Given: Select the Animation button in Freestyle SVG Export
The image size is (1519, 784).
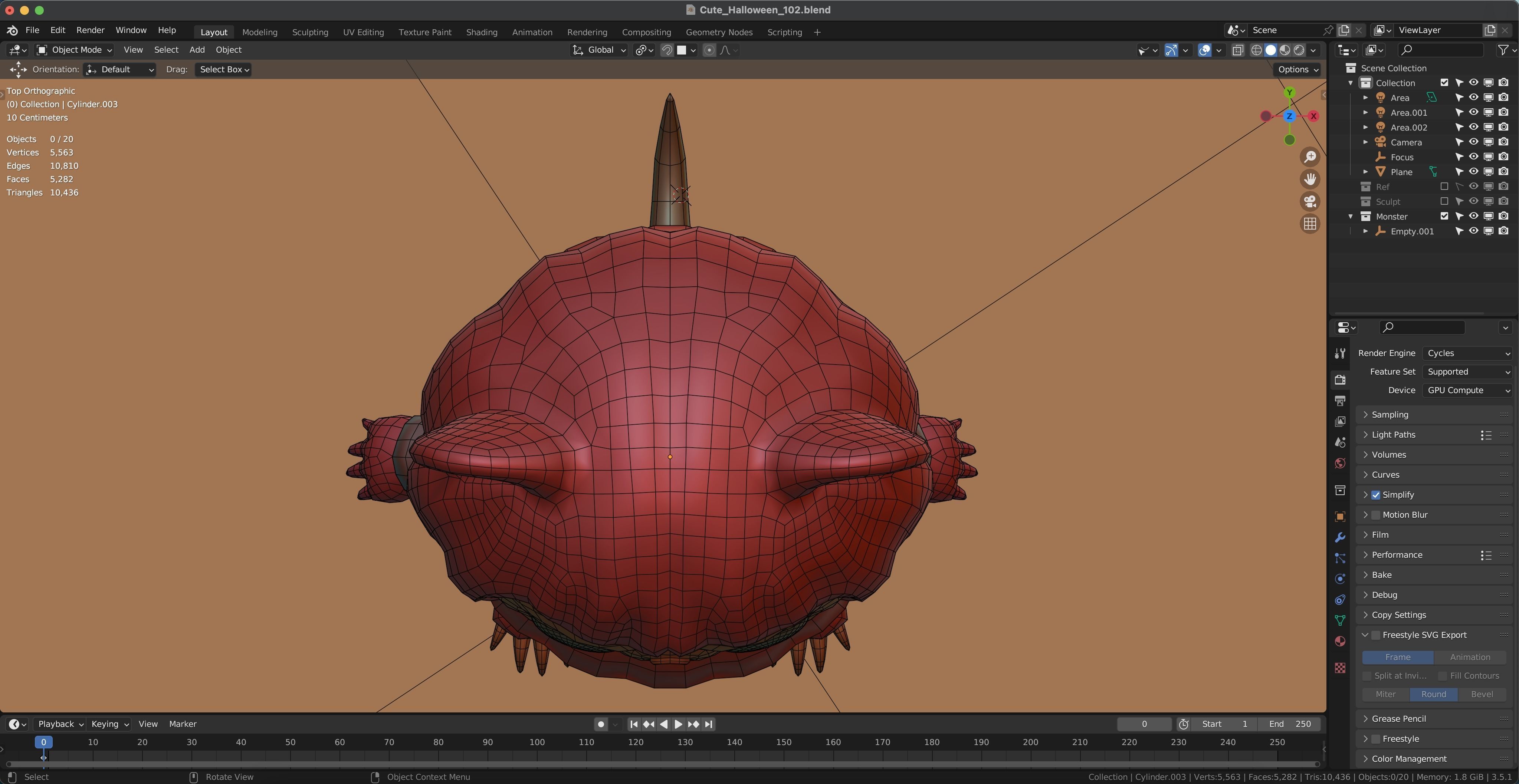Looking at the screenshot, I should [x=1469, y=657].
